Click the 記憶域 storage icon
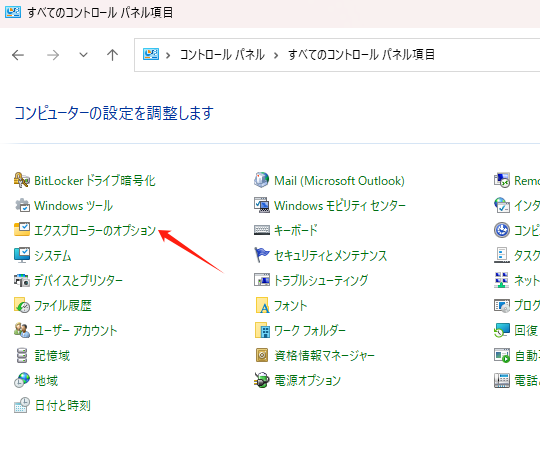Image resolution: width=540 pixels, height=461 pixels. click(x=22, y=355)
